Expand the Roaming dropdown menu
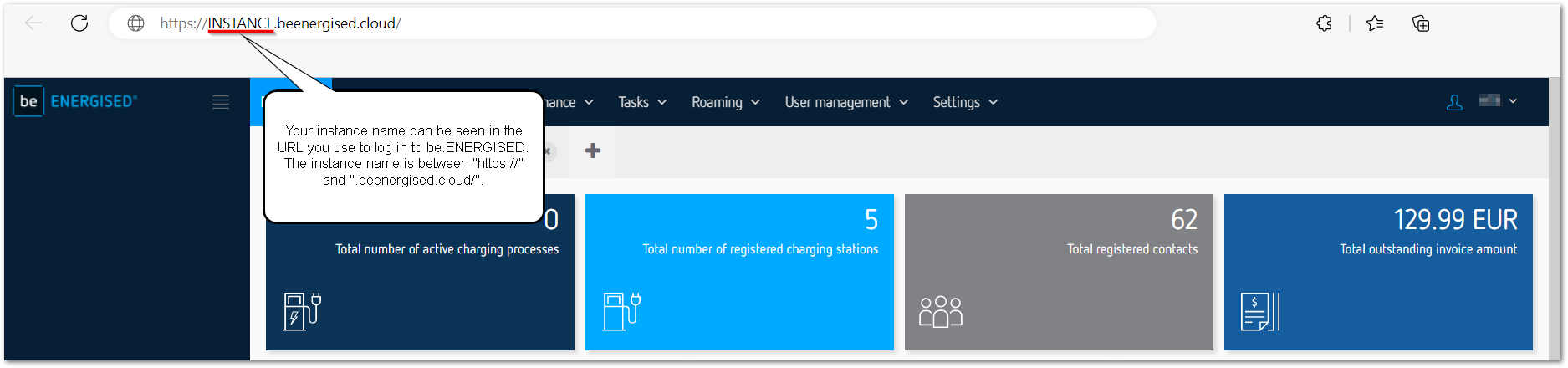This screenshot has width=1568, height=368. pyautogui.click(x=725, y=102)
